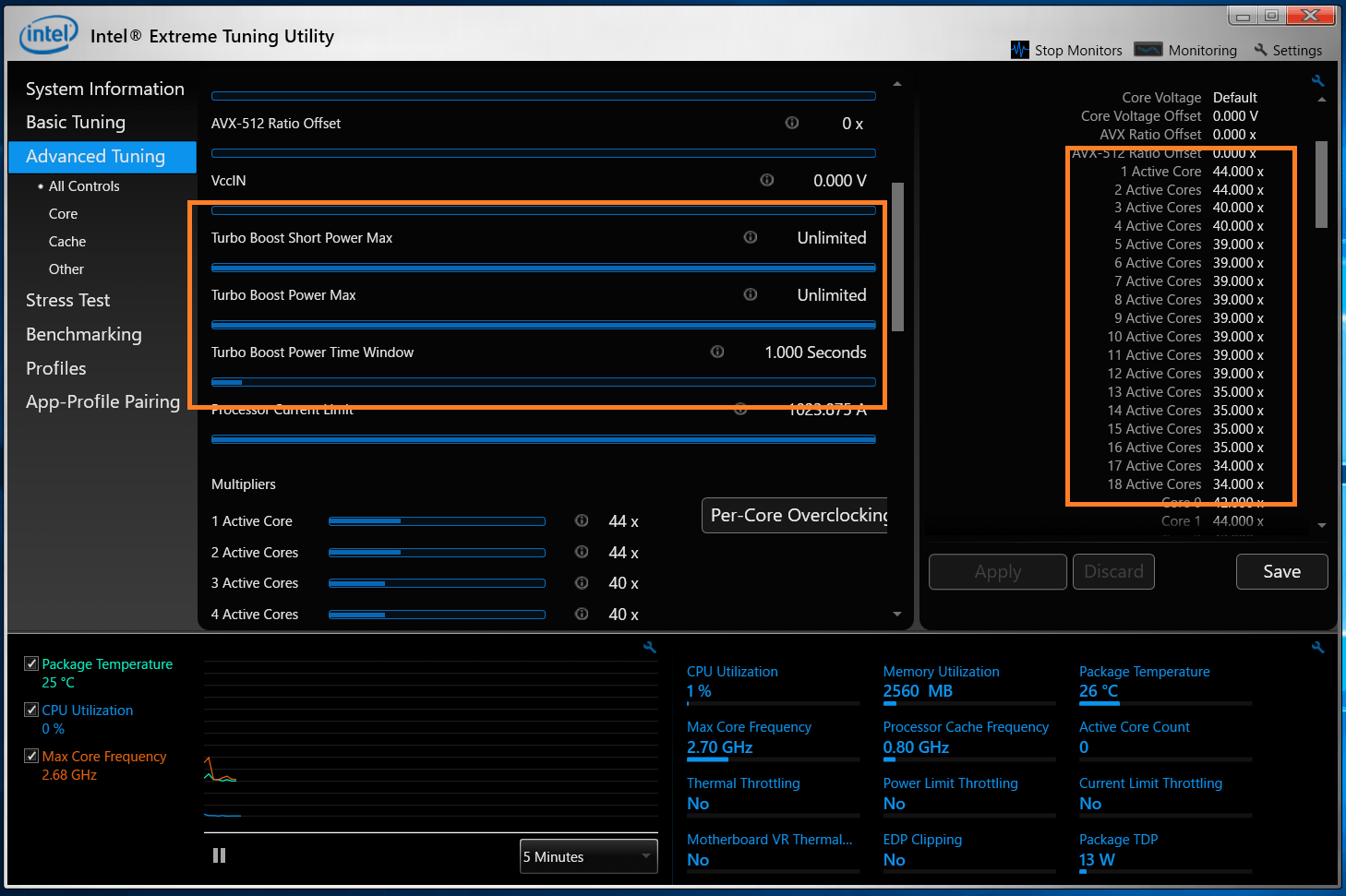This screenshot has width=1346, height=896.
Task: Uncheck Package Temperature graph checkbox
Action: [x=31, y=663]
